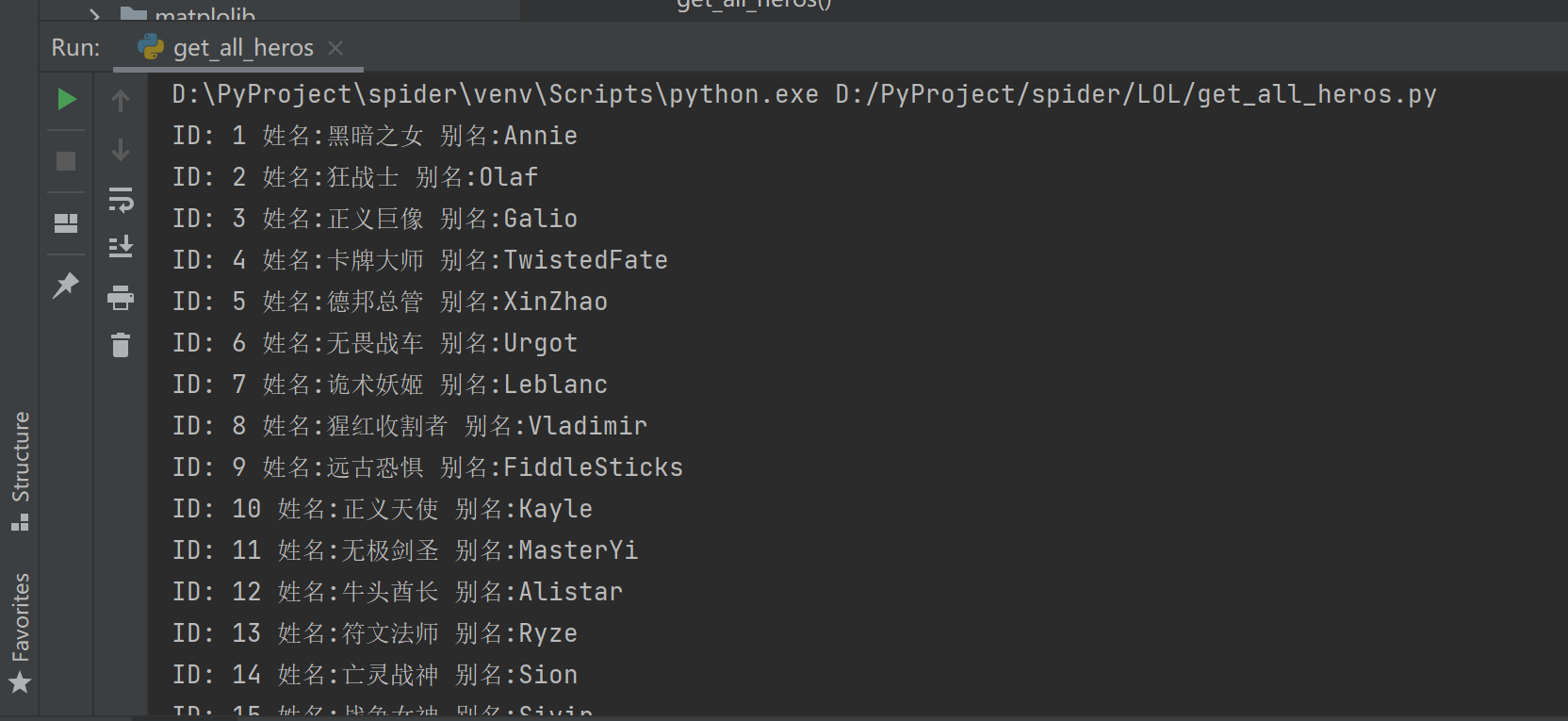Enable scroll to end of output
This screenshot has height=721, width=1568.
tap(121, 246)
